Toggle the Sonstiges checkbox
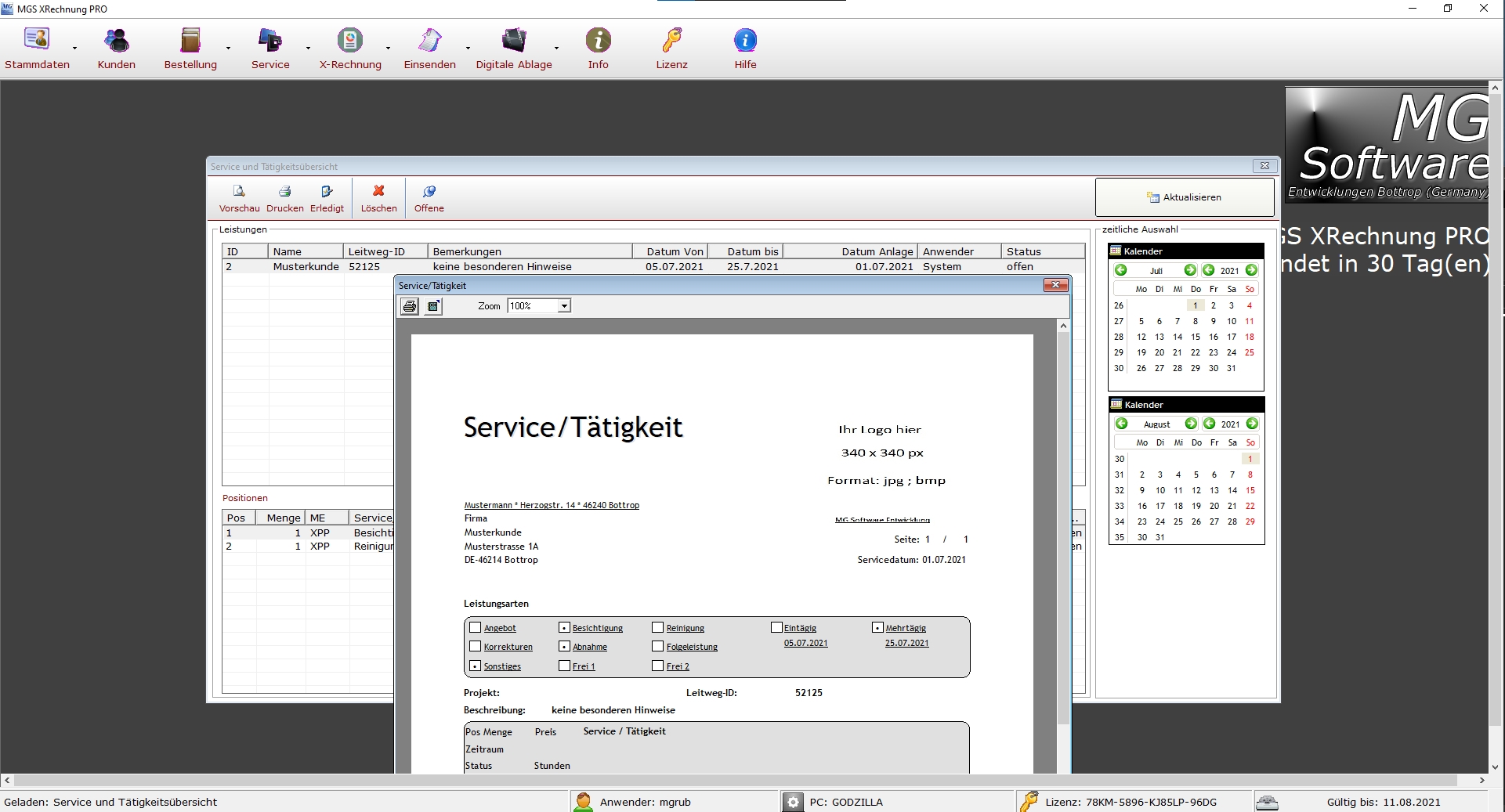The image size is (1505, 812). [475, 666]
